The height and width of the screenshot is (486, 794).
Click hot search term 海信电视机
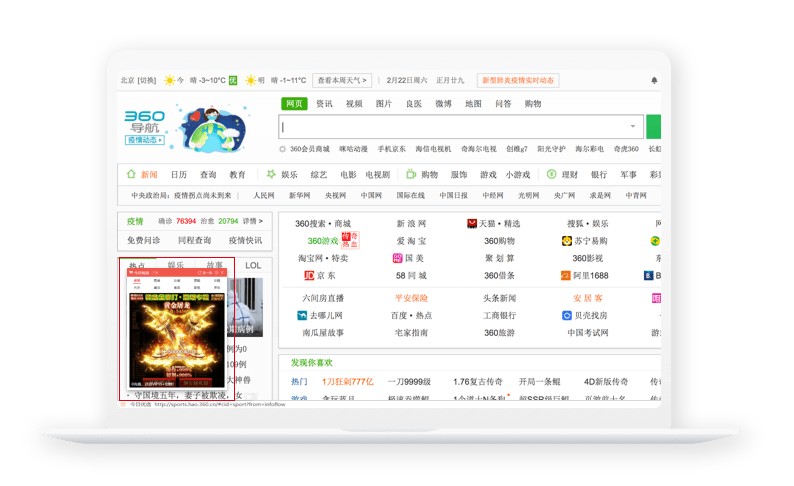[433, 149]
